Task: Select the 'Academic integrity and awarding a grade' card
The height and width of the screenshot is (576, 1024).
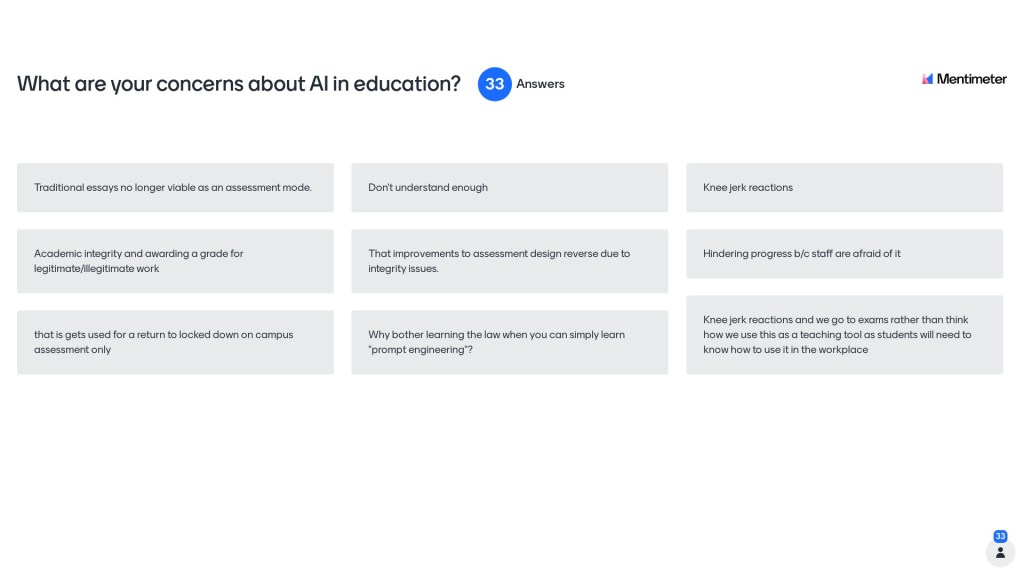Action: tap(175, 261)
